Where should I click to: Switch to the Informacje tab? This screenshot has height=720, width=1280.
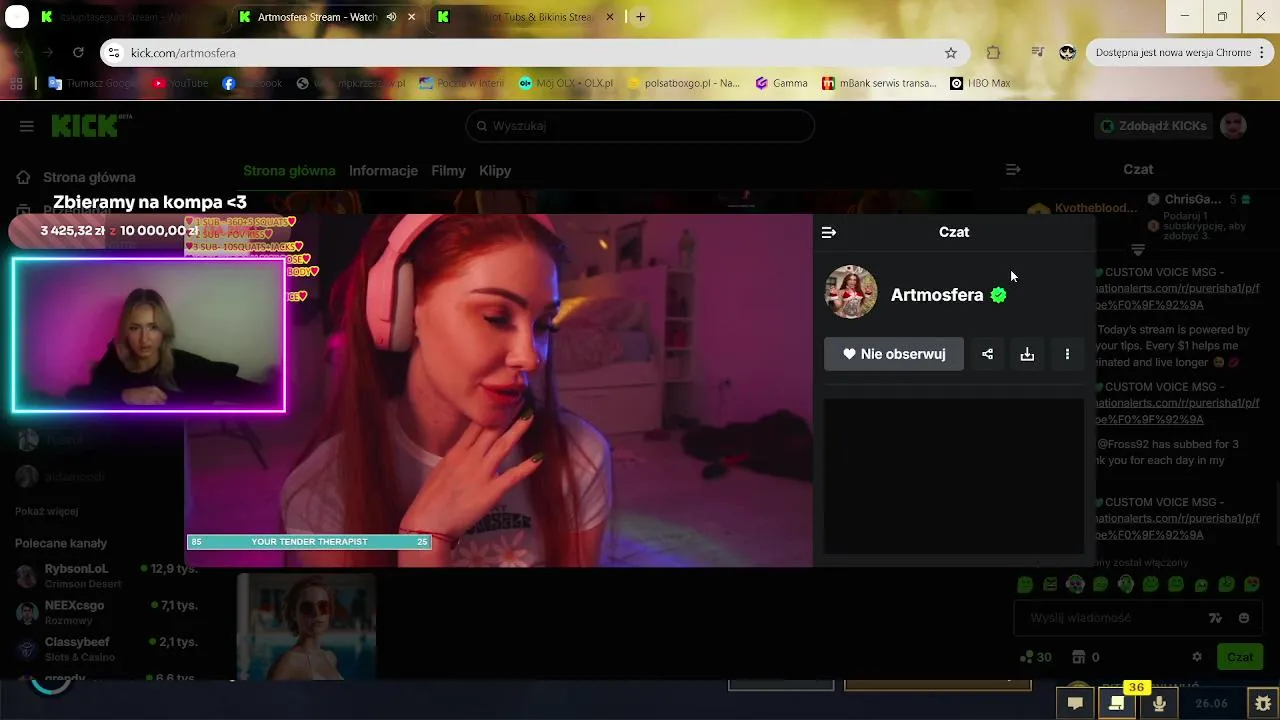click(x=383, y=171)
